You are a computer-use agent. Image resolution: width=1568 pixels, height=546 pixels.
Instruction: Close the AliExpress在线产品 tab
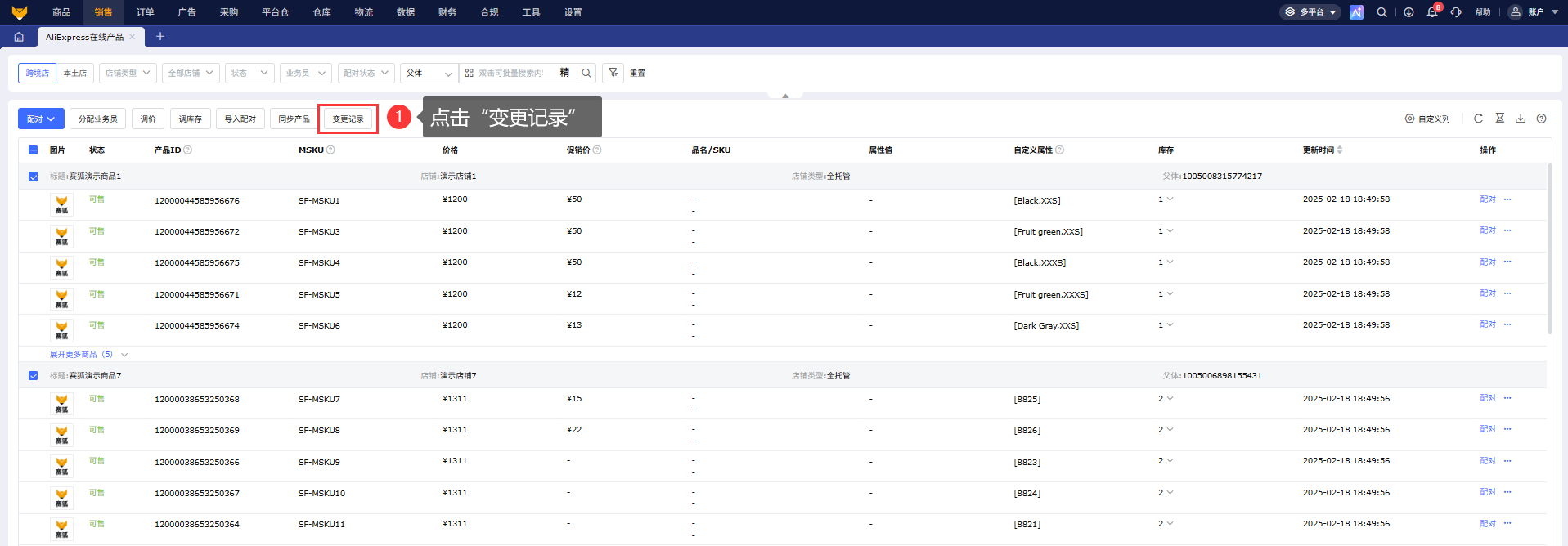[x=133, y=37]
